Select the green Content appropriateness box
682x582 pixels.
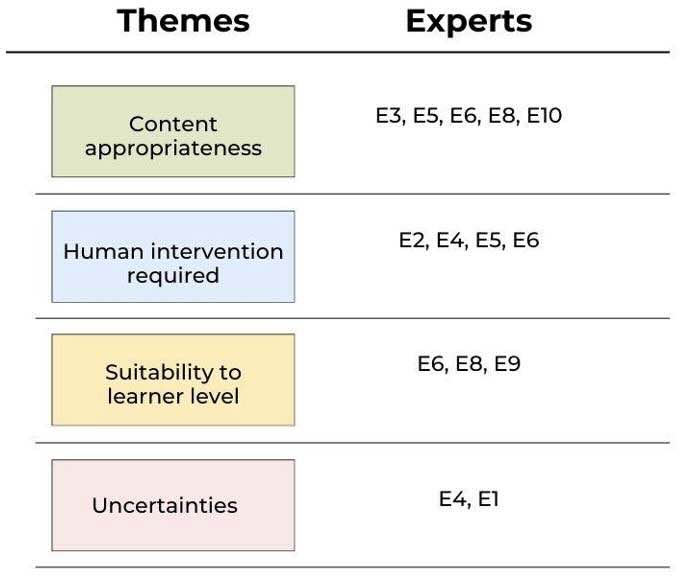pos(173,131)
